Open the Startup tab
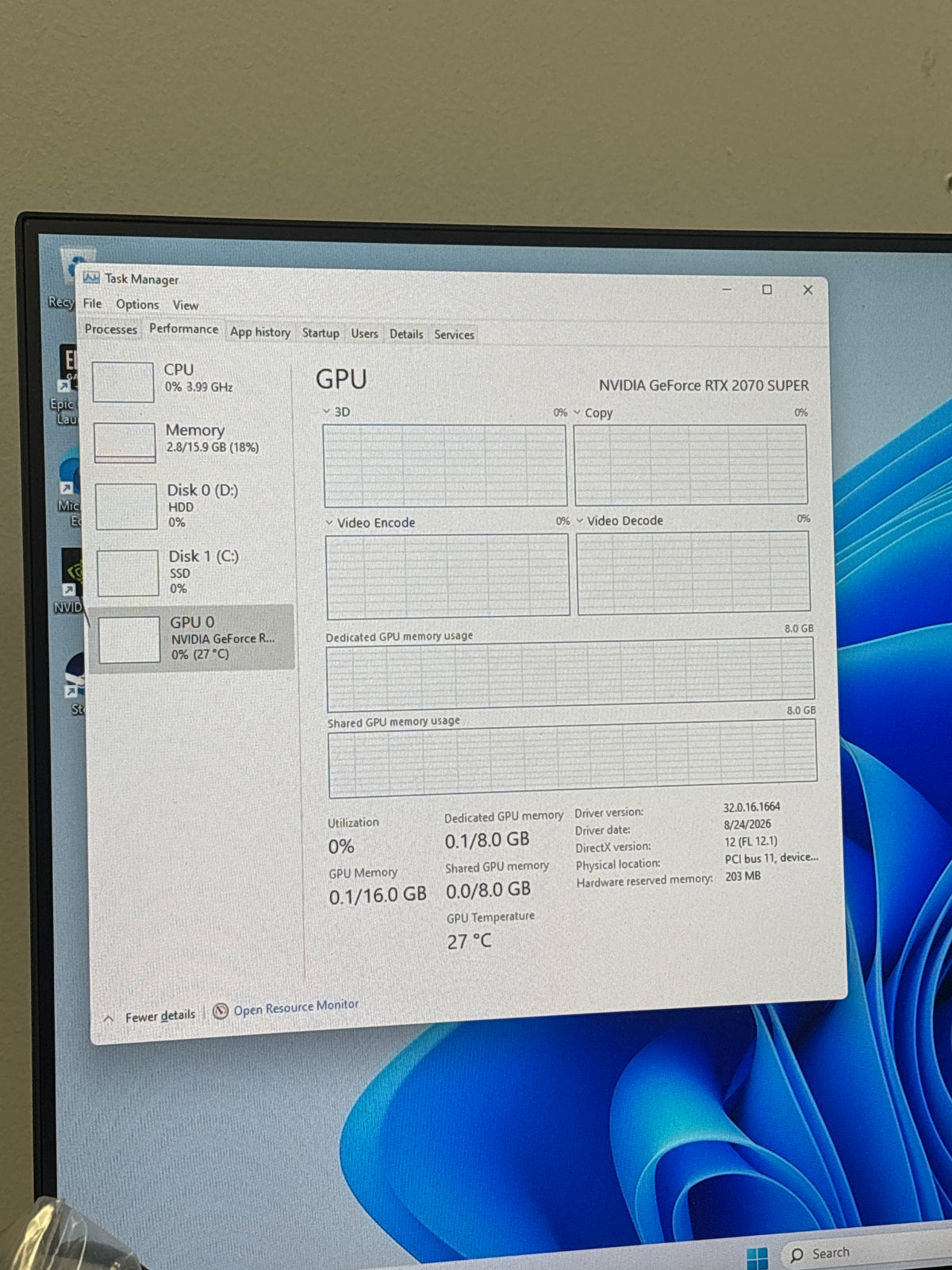Screen dimensions: 952x1270 coord(321,333)
